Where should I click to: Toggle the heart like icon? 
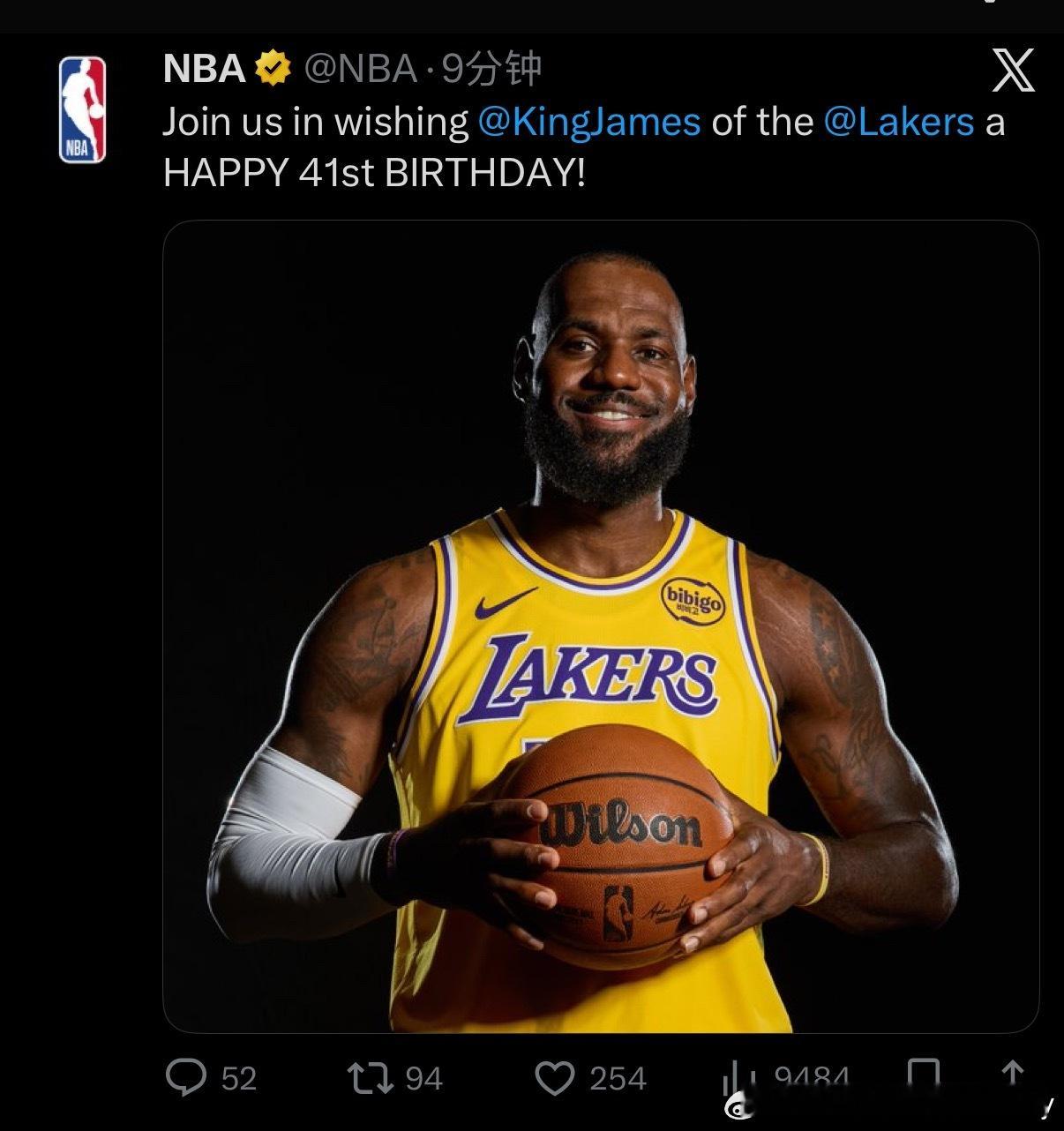click(x=555, y=1078)
